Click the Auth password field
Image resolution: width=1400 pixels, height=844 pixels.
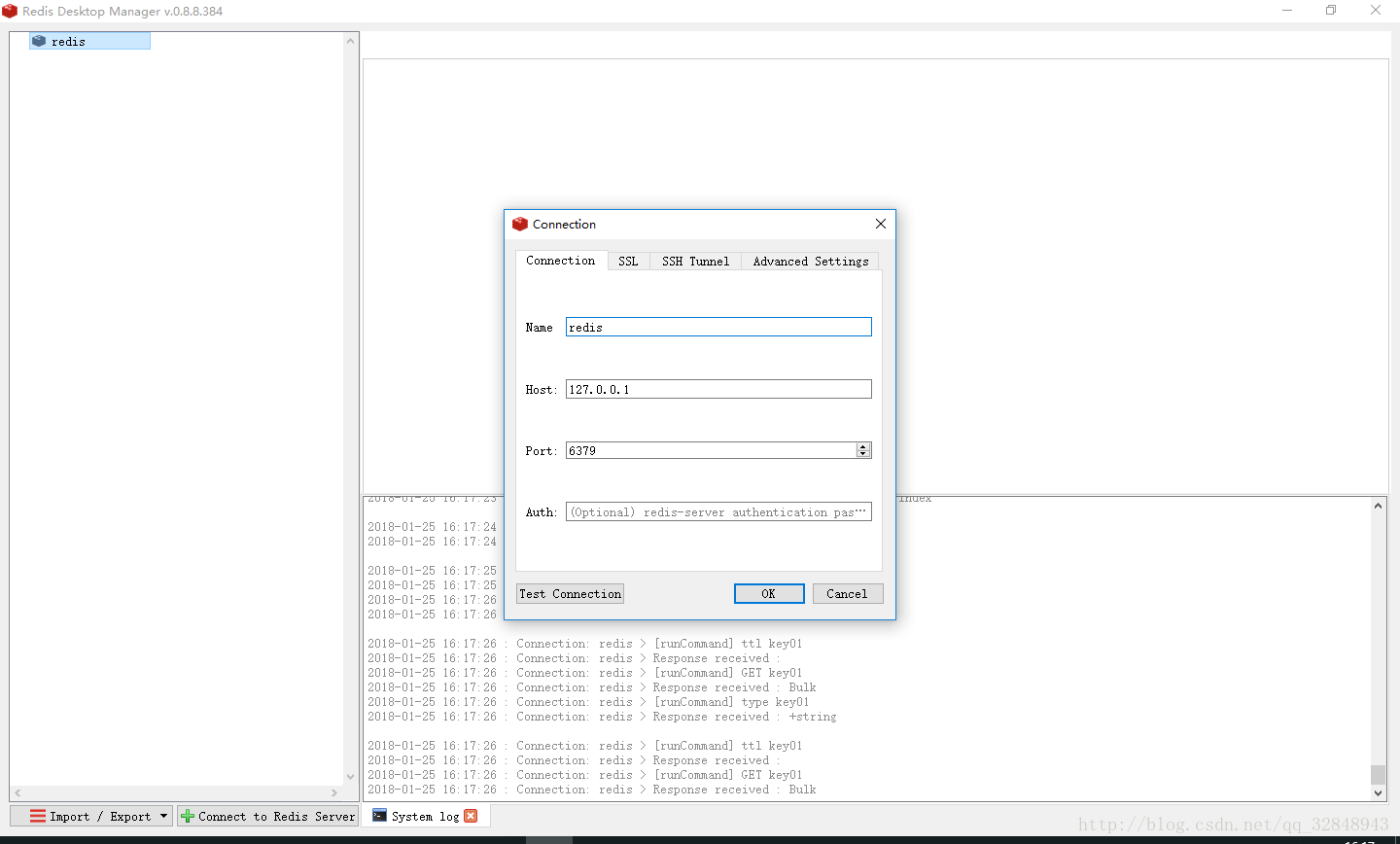(718, 511)
